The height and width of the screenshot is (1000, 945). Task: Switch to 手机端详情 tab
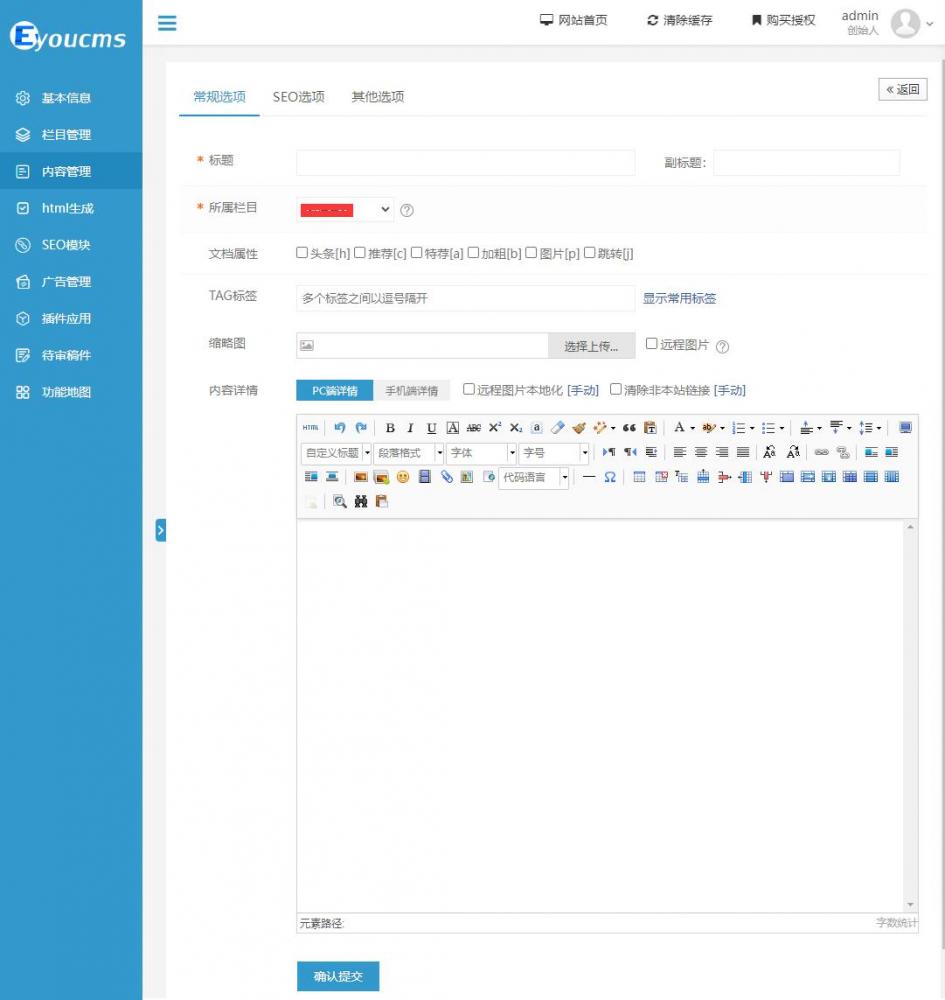(411, 390)
